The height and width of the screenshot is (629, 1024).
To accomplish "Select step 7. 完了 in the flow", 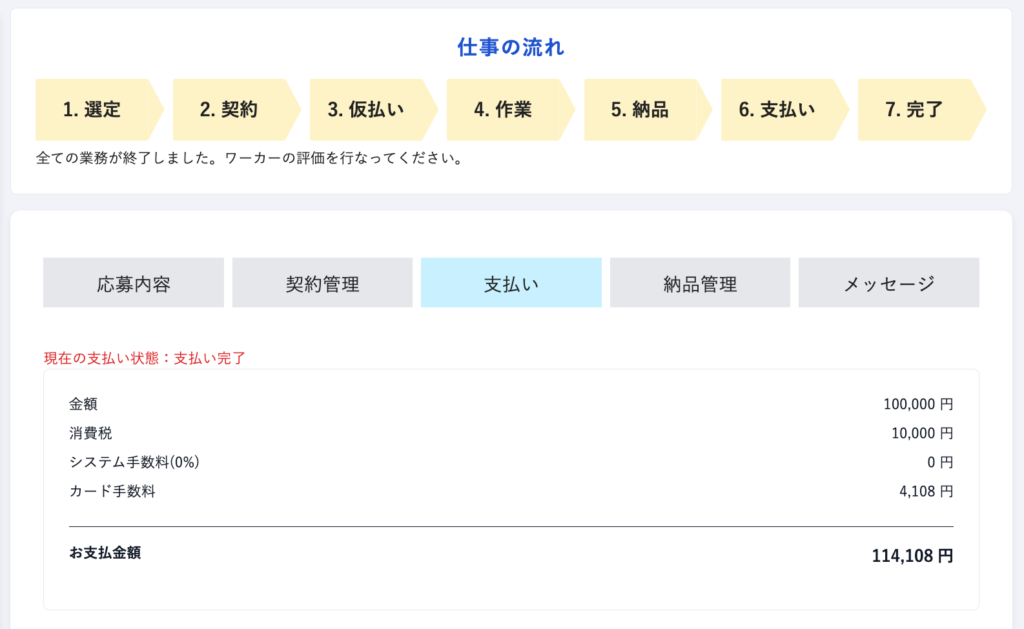I will click(x=914, y=110).
